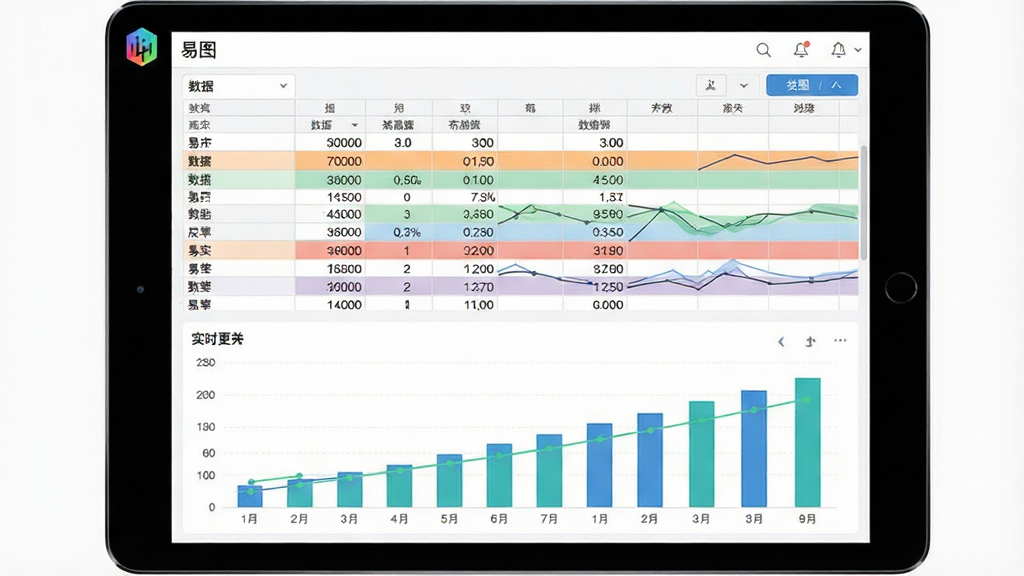Click the small icon button left of the blue button
This screenshot has height=576, width=1024.
click(711, 85)
